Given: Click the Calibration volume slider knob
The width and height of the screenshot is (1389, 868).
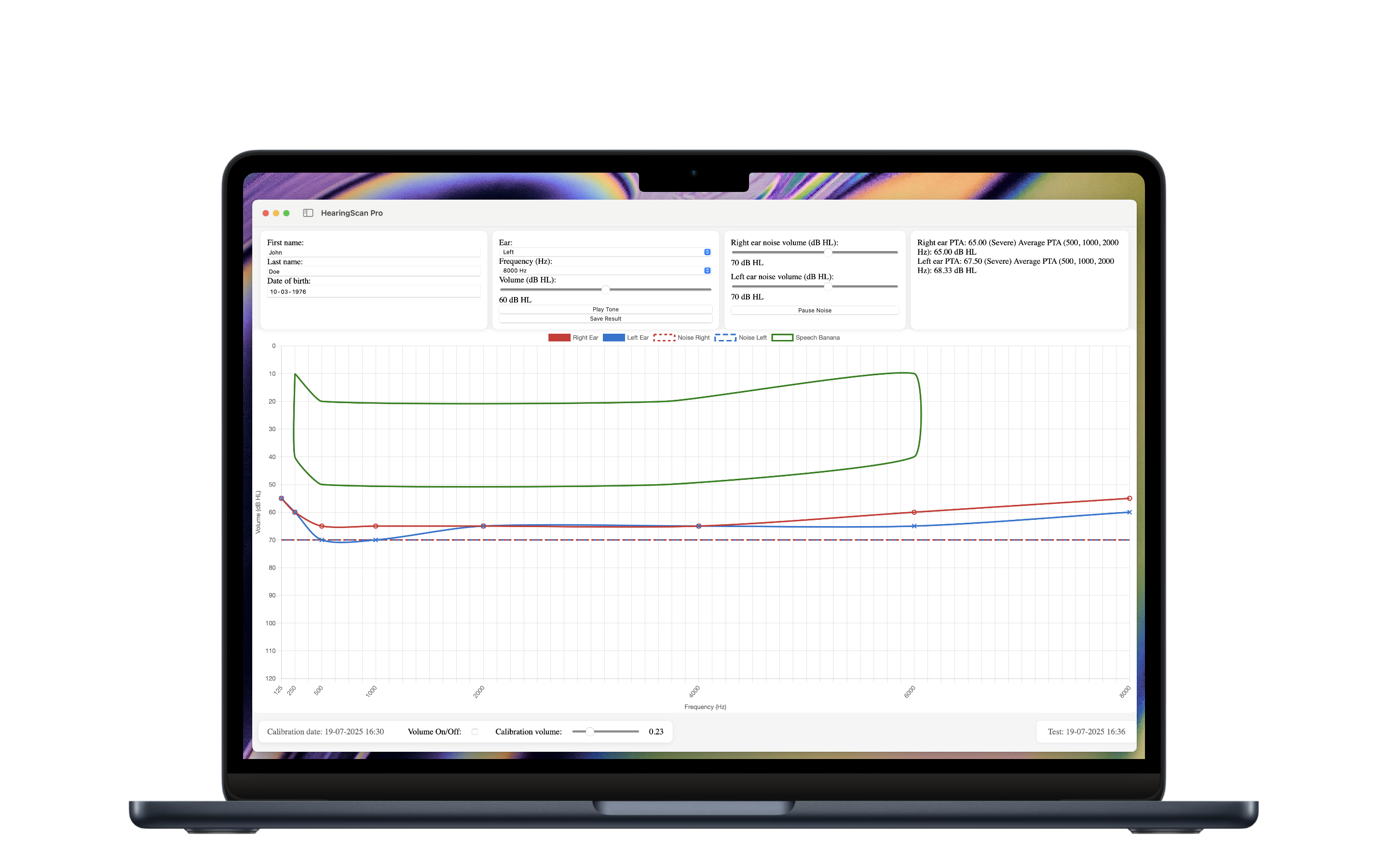Looking at the screenshot, I should pos(589,732).
